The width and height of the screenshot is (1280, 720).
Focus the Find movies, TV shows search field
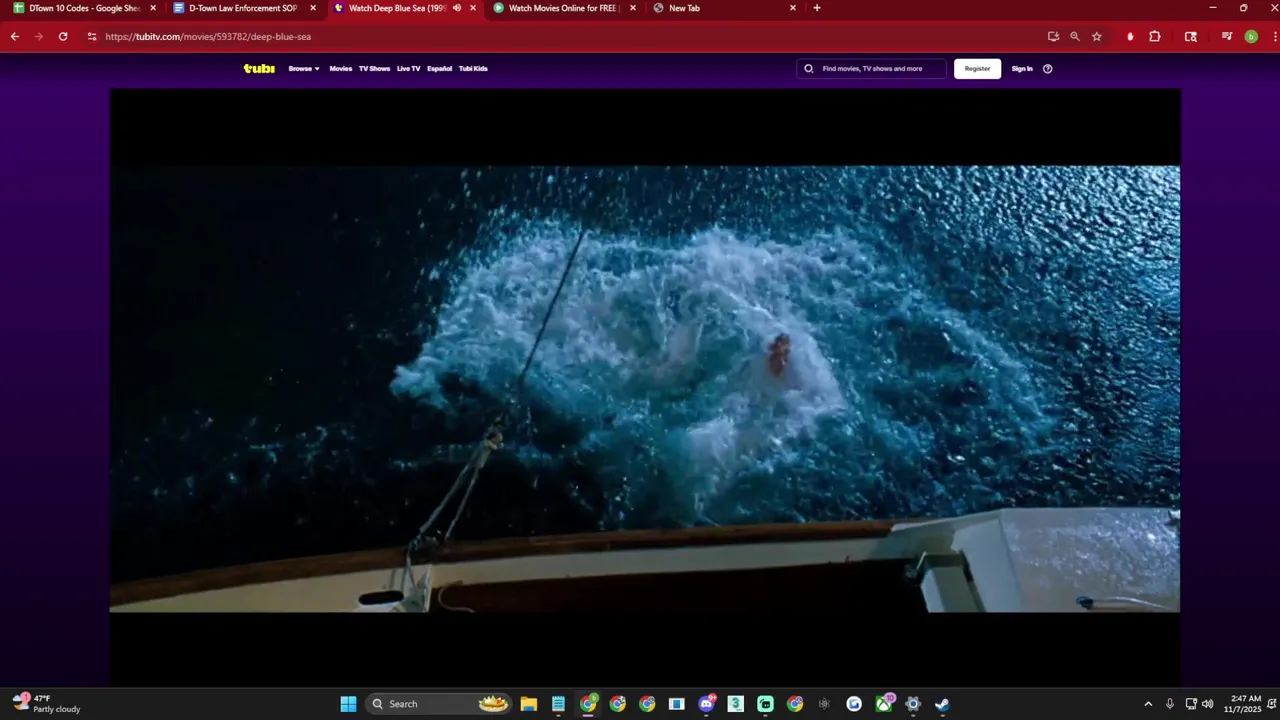pyautogui.click(x=872, y=69)
